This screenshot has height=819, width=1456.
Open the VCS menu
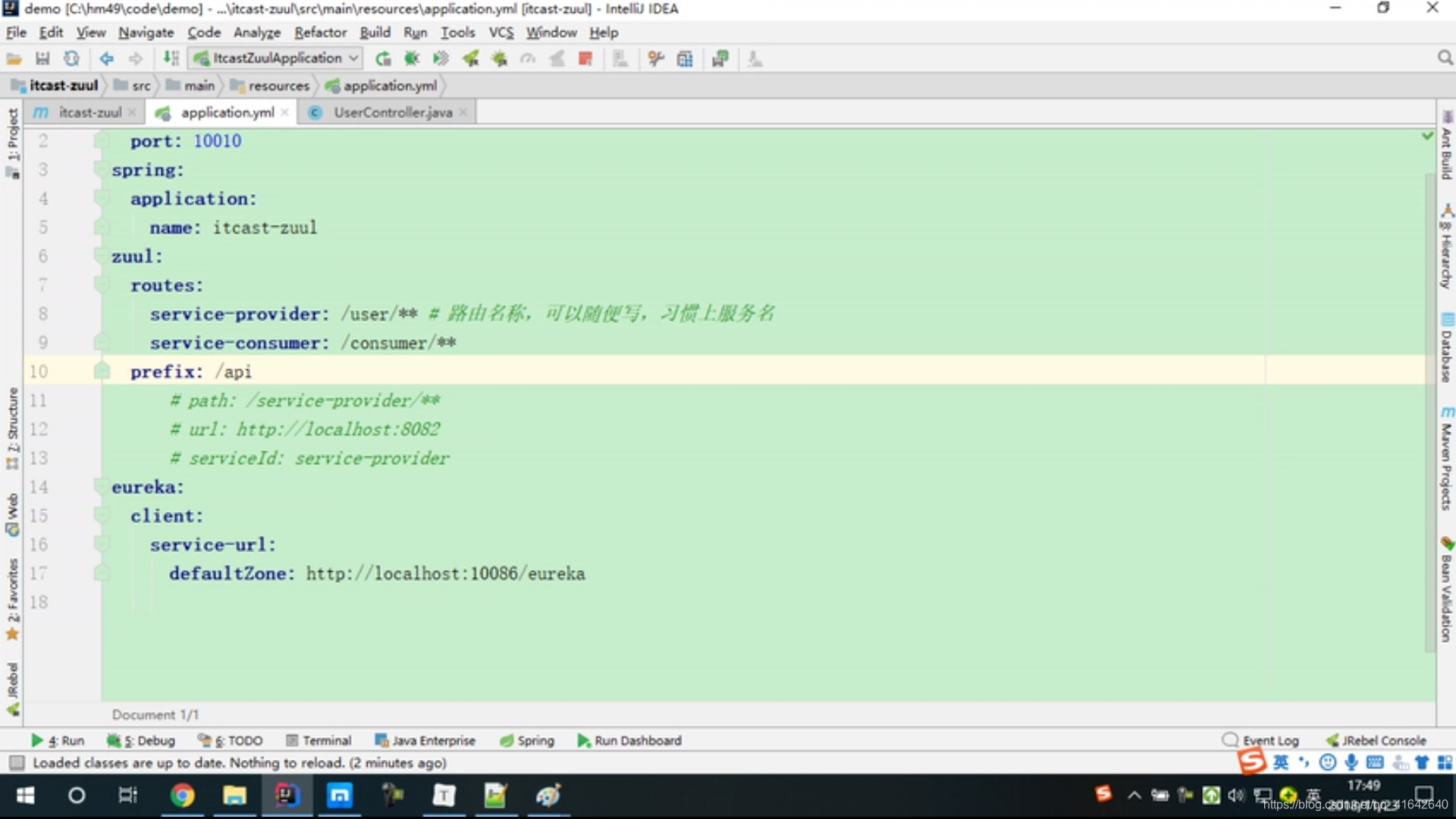(500, 33)
